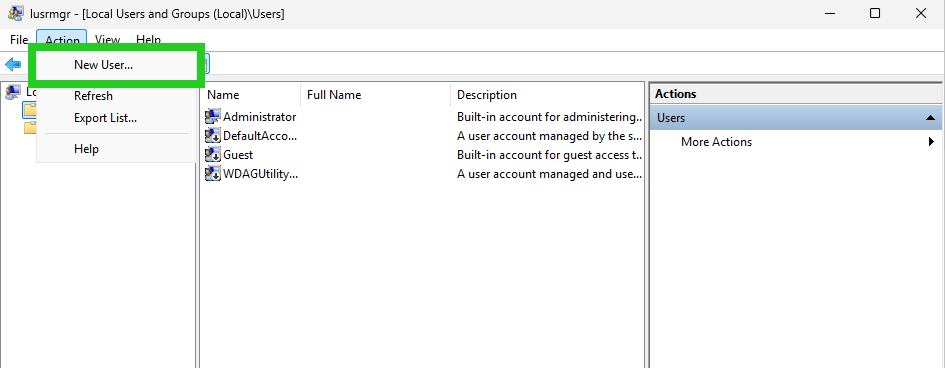Open the File menu
945x368 pixels.
[19, 40]
